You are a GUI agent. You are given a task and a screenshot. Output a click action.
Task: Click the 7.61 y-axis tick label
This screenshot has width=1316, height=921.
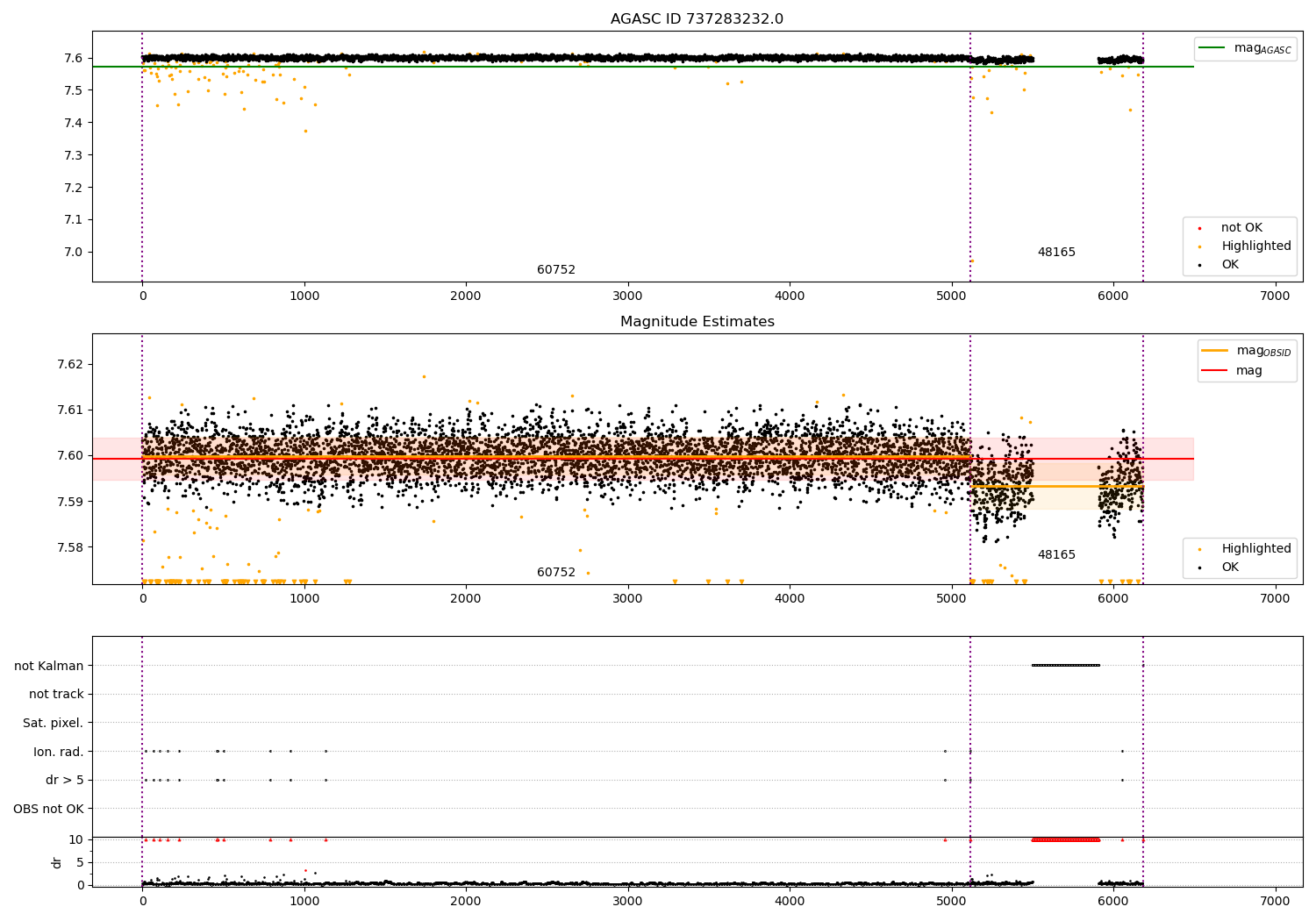click(69, 410)
